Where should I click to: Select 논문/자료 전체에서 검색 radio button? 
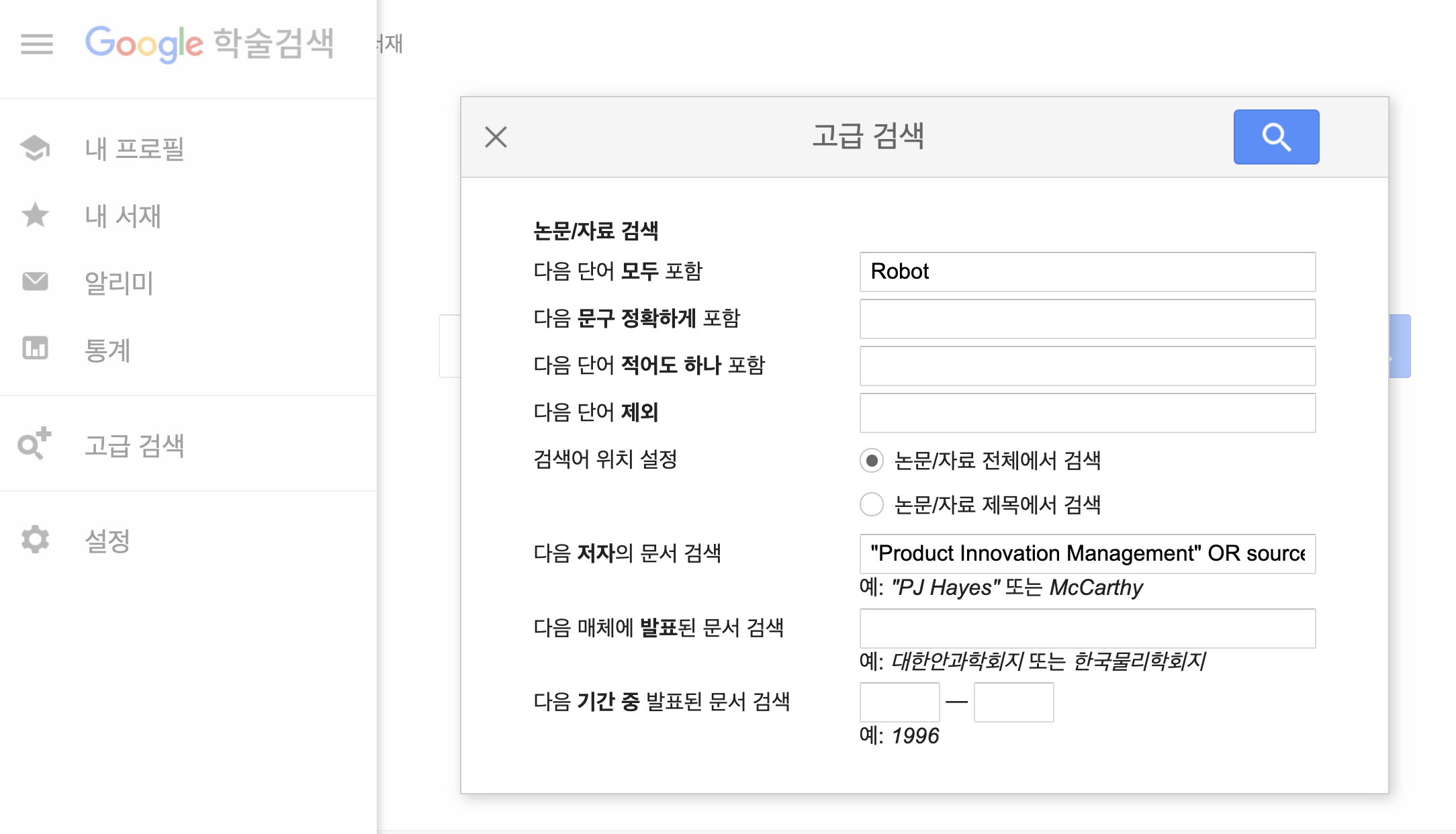coord(872,461)
